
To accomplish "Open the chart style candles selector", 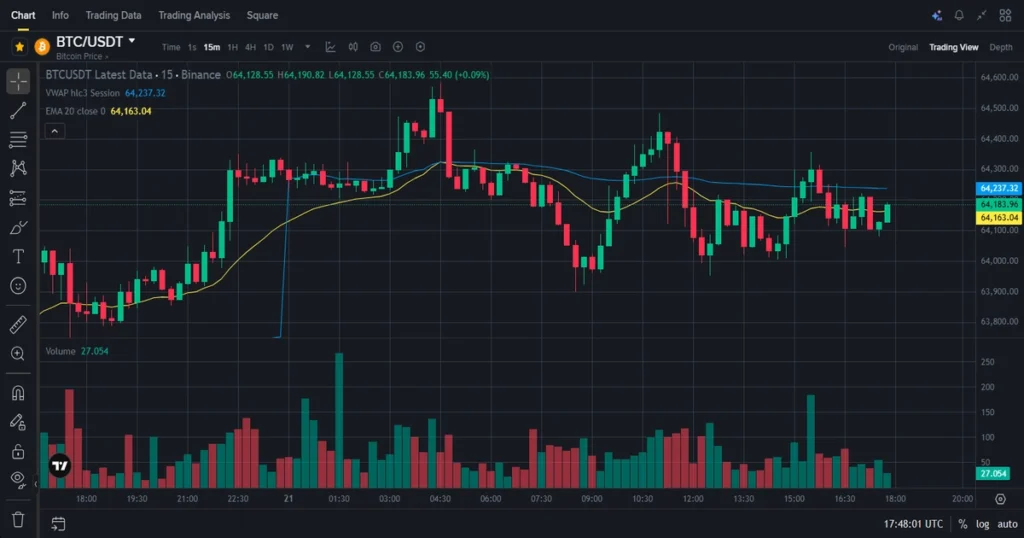I will (x=353, y=47).
